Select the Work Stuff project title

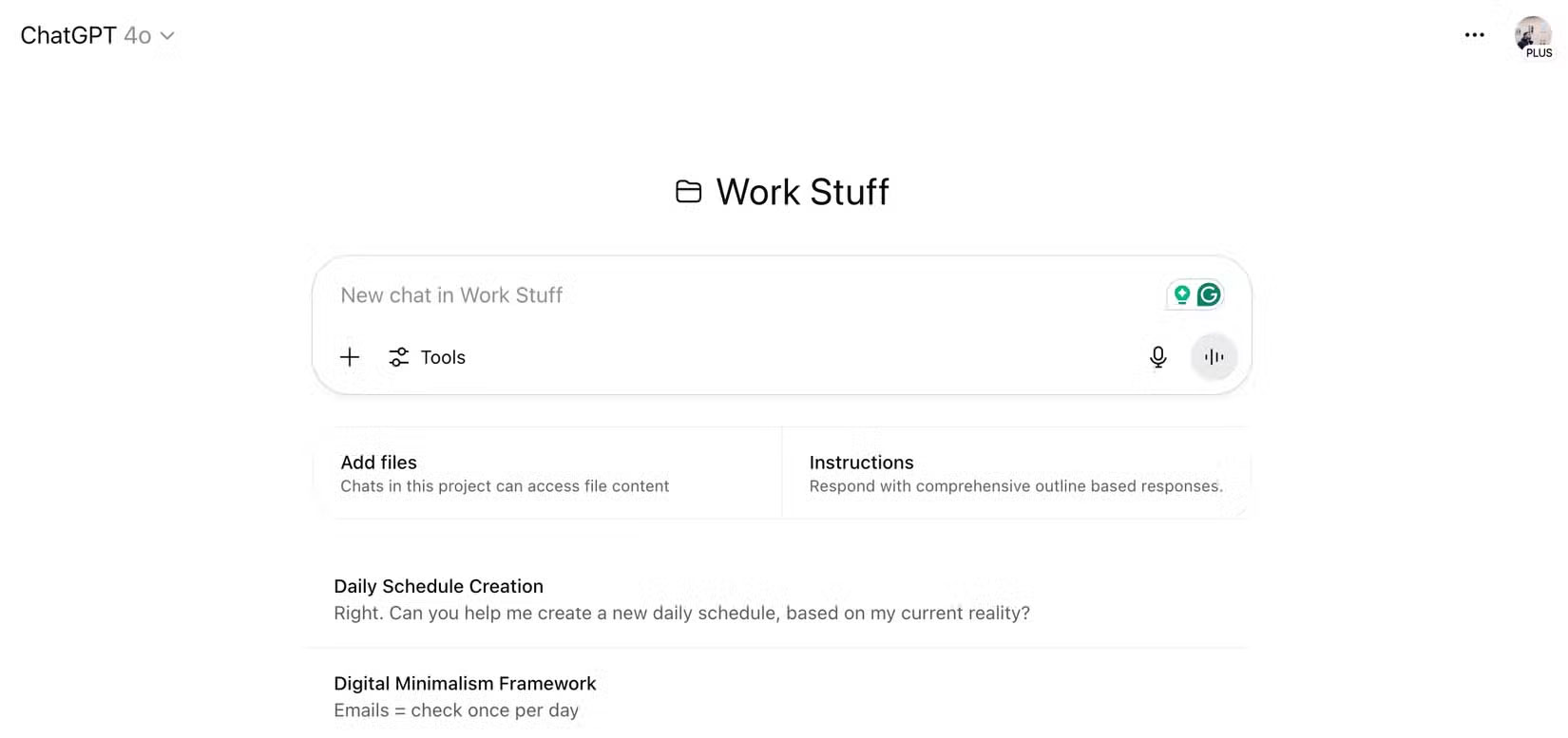point(803,191)
